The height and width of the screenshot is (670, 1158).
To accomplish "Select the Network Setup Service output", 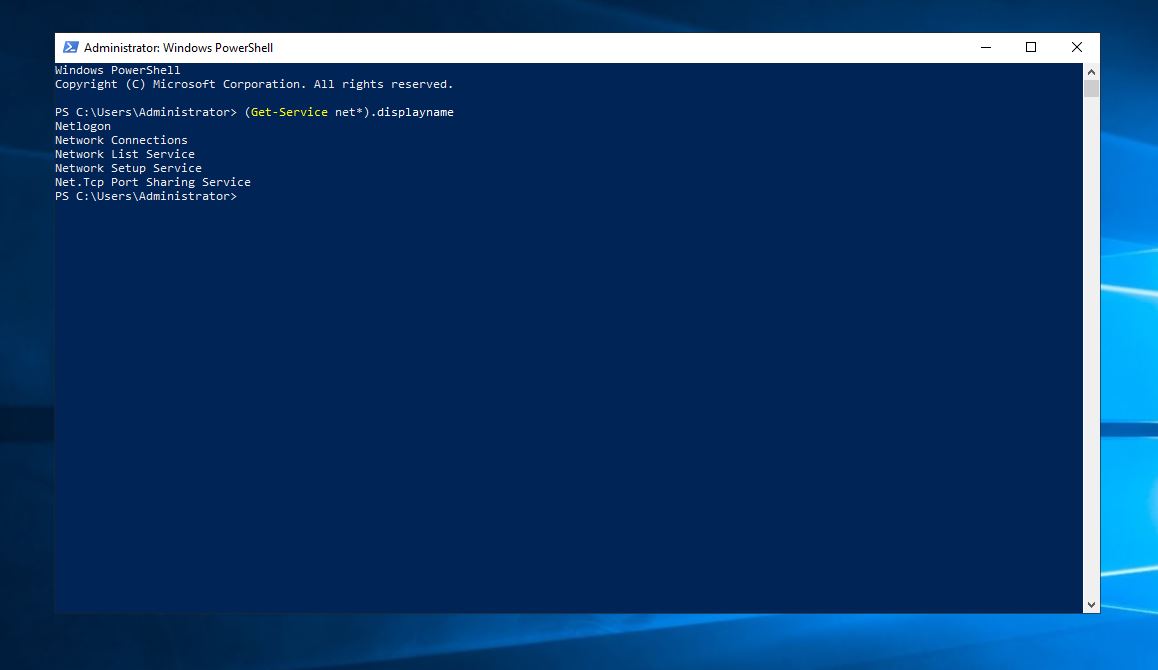I will (128, 168).
